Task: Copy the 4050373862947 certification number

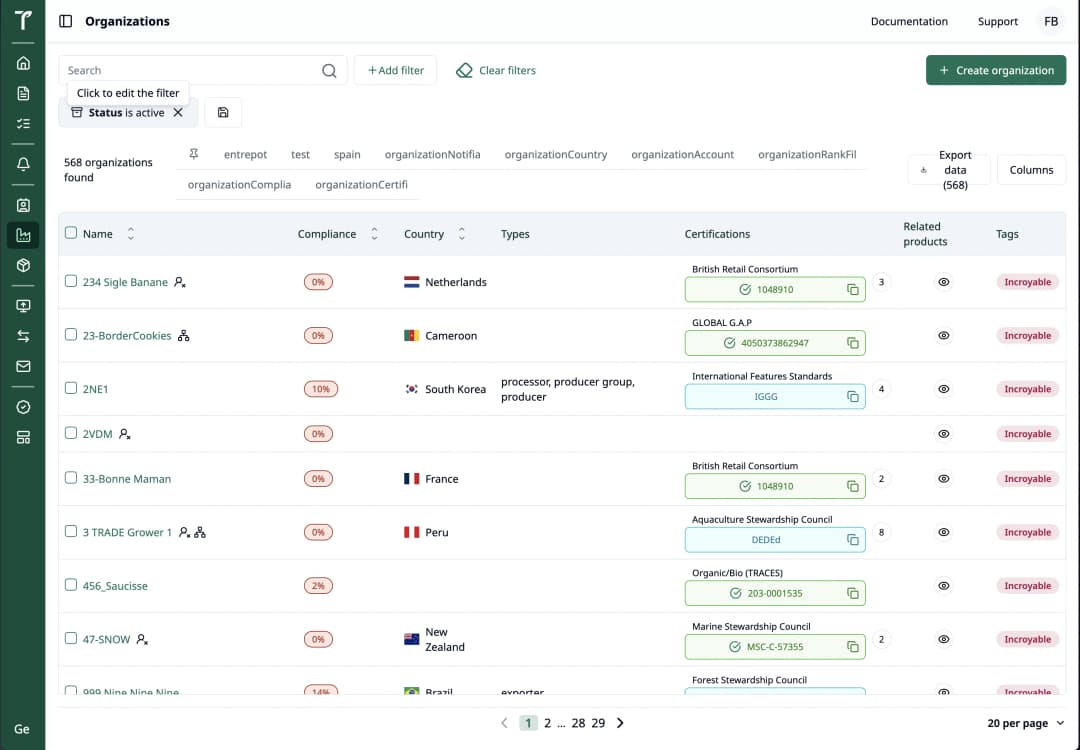Action: (x=853, y=343)
